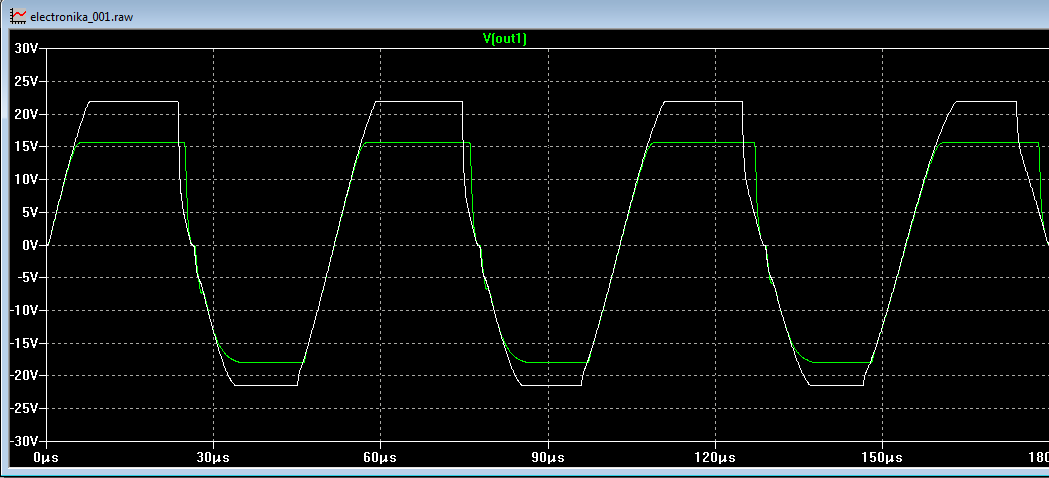Click the -30V label on vertical axis
The height and width of the screenshot is (478, 1049).
[25, 441]
